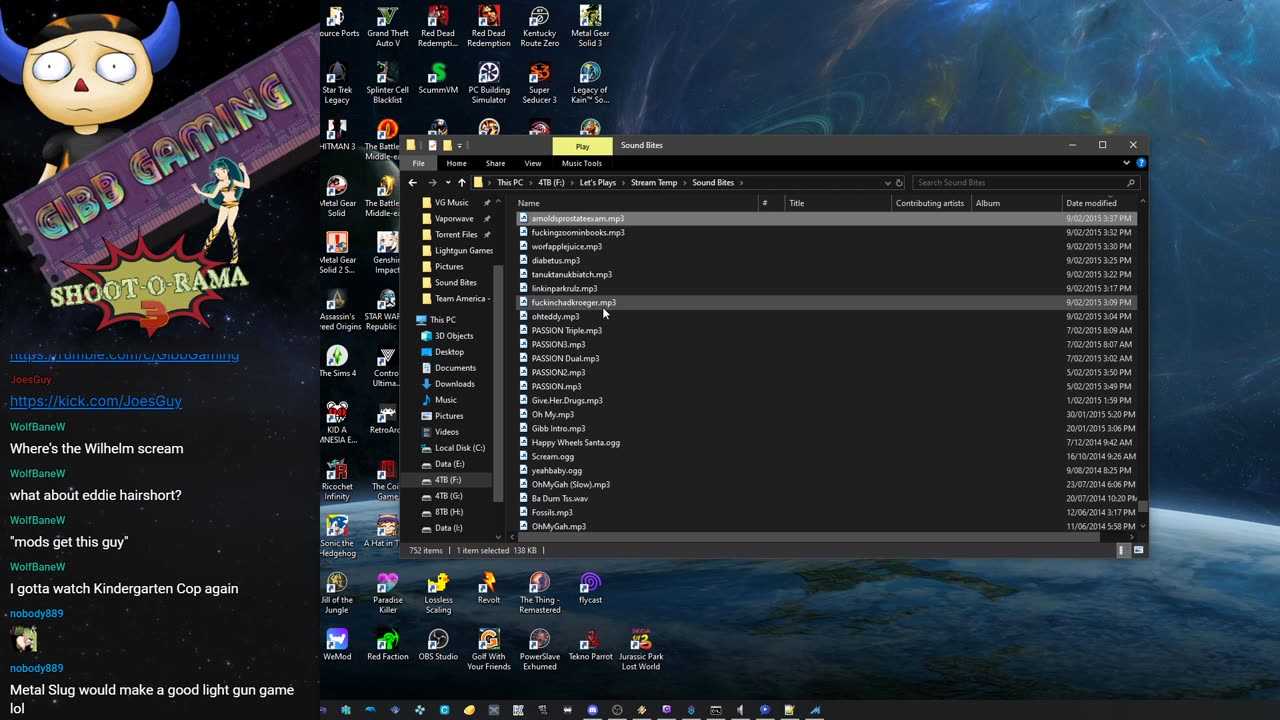Open the kick.com/JoesGuy chat link
Image resolution: width=1280 pixels, height=720 pixels.
(x=96, y=401)
